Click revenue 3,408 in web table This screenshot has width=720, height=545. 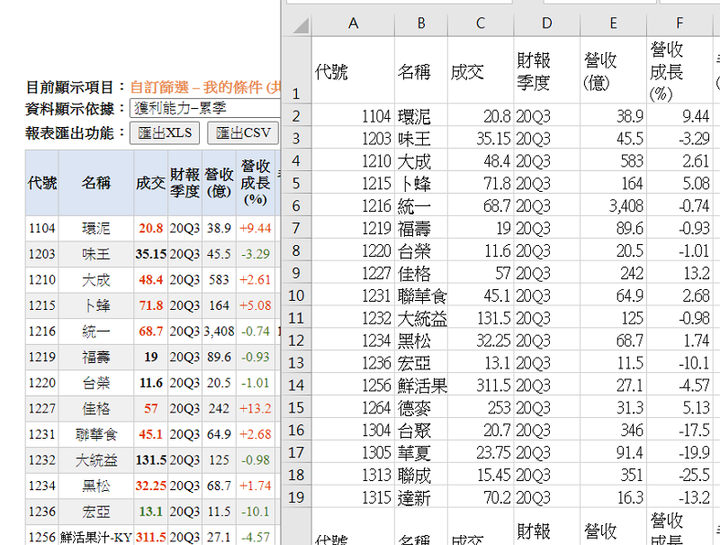point(219,331)
